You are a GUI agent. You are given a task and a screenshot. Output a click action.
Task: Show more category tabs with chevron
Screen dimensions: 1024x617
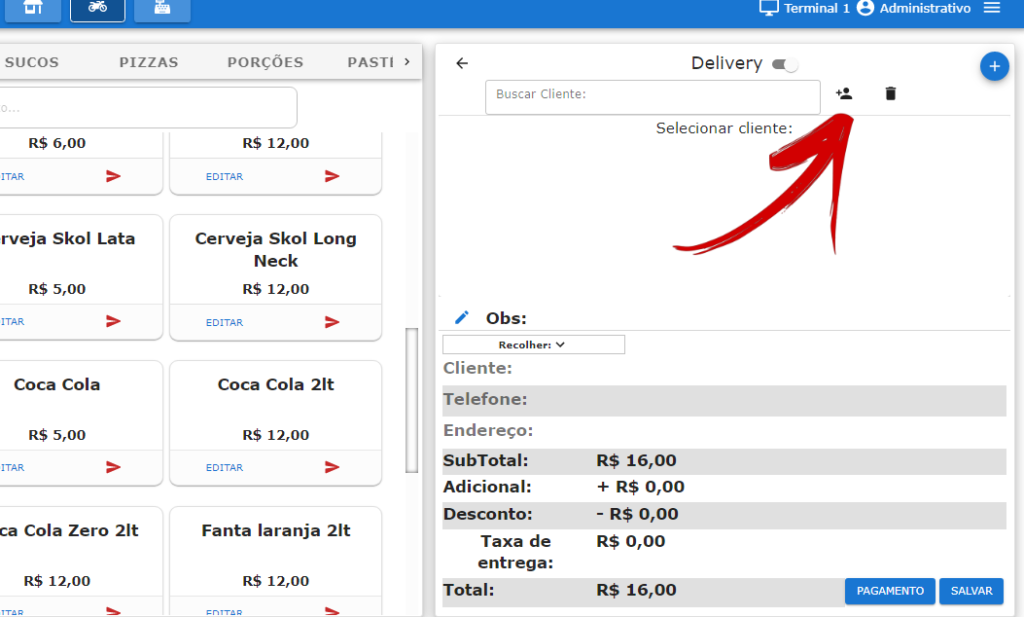407,61
